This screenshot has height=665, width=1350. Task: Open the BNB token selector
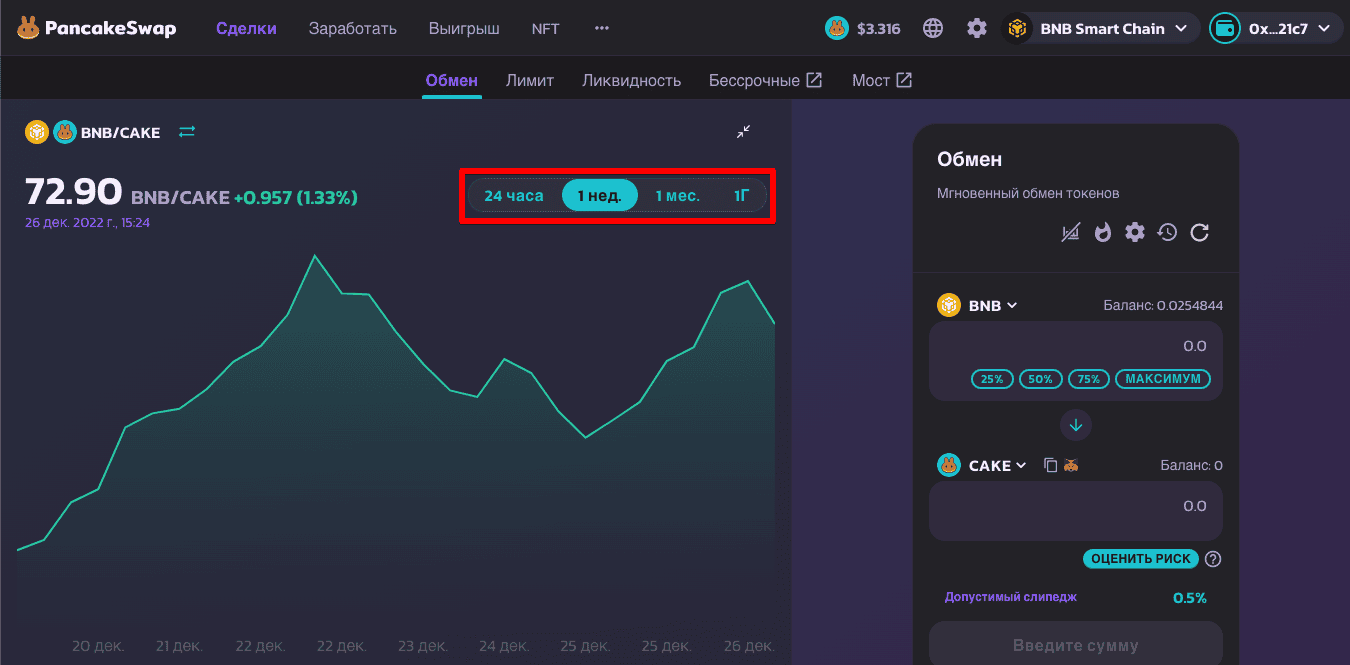coord(978,305)
